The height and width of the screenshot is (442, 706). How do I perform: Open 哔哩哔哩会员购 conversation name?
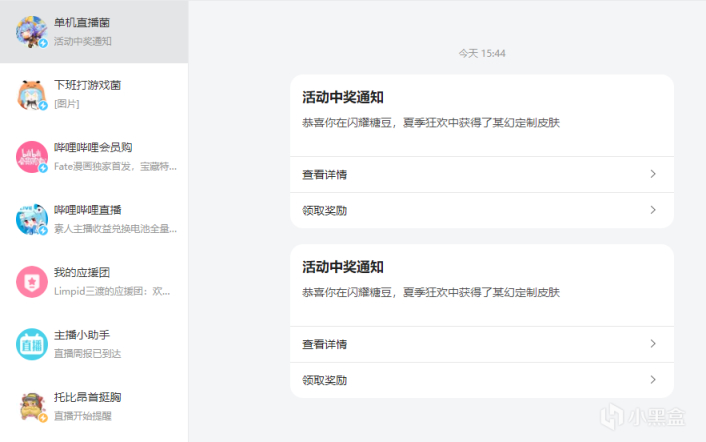point(93,148)
